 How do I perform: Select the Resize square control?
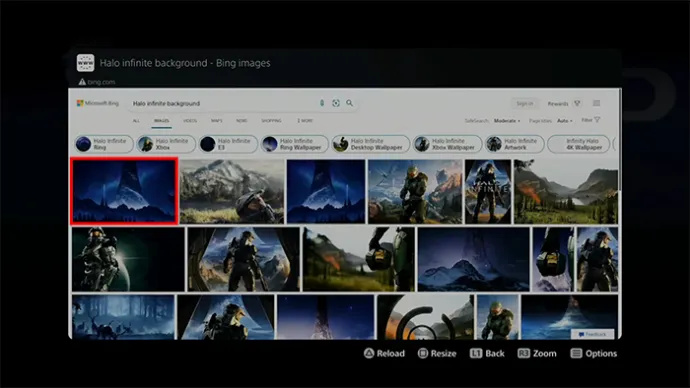pyautogui.click(x=437, y=353)
